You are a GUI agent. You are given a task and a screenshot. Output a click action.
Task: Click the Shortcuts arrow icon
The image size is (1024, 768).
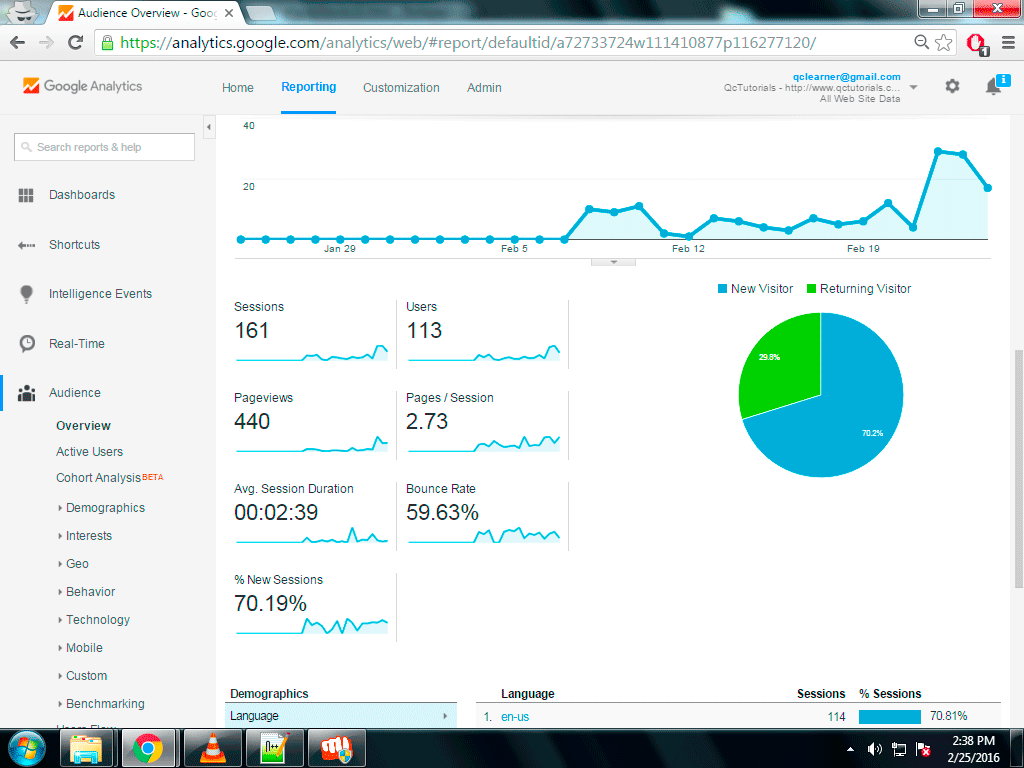[x=27, y=245]
